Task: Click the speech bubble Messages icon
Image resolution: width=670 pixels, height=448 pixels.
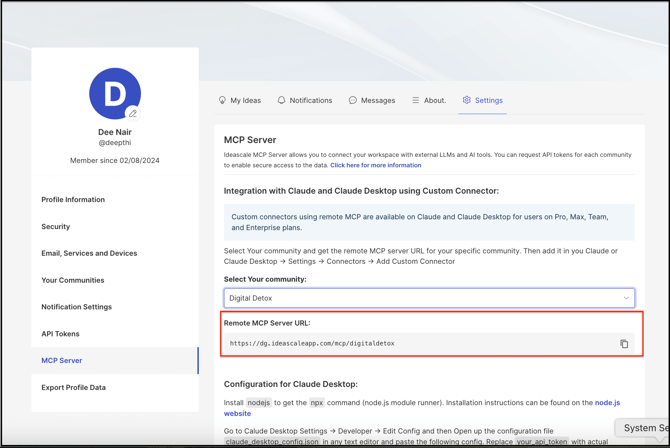Action: pyautogui.click(x=353, y=101)
